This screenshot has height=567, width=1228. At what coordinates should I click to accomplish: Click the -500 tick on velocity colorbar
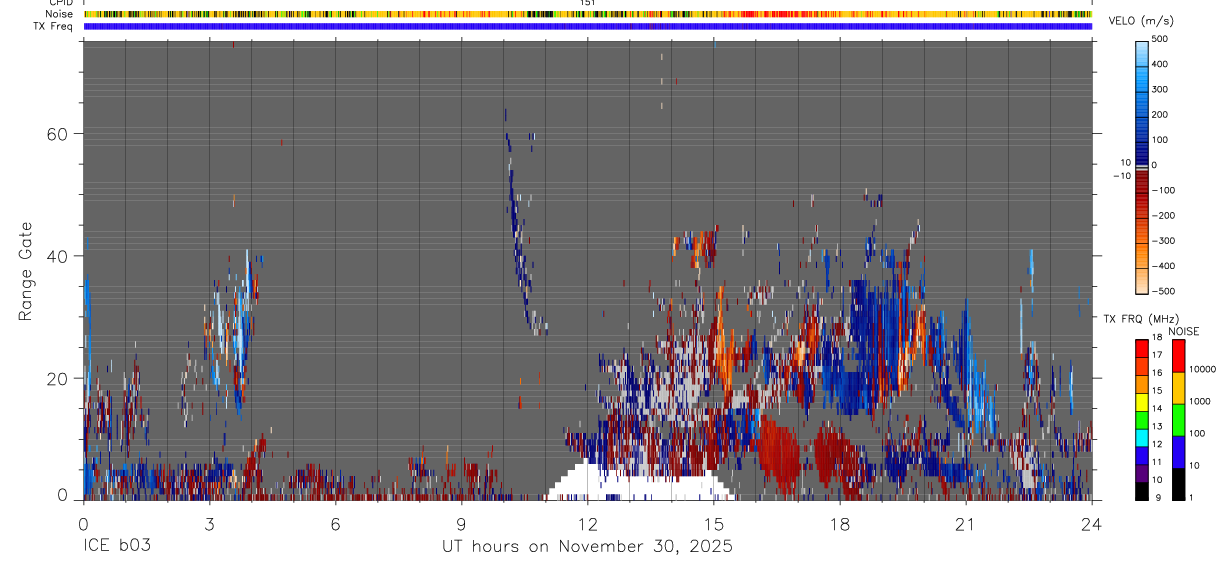[1163, 291]
